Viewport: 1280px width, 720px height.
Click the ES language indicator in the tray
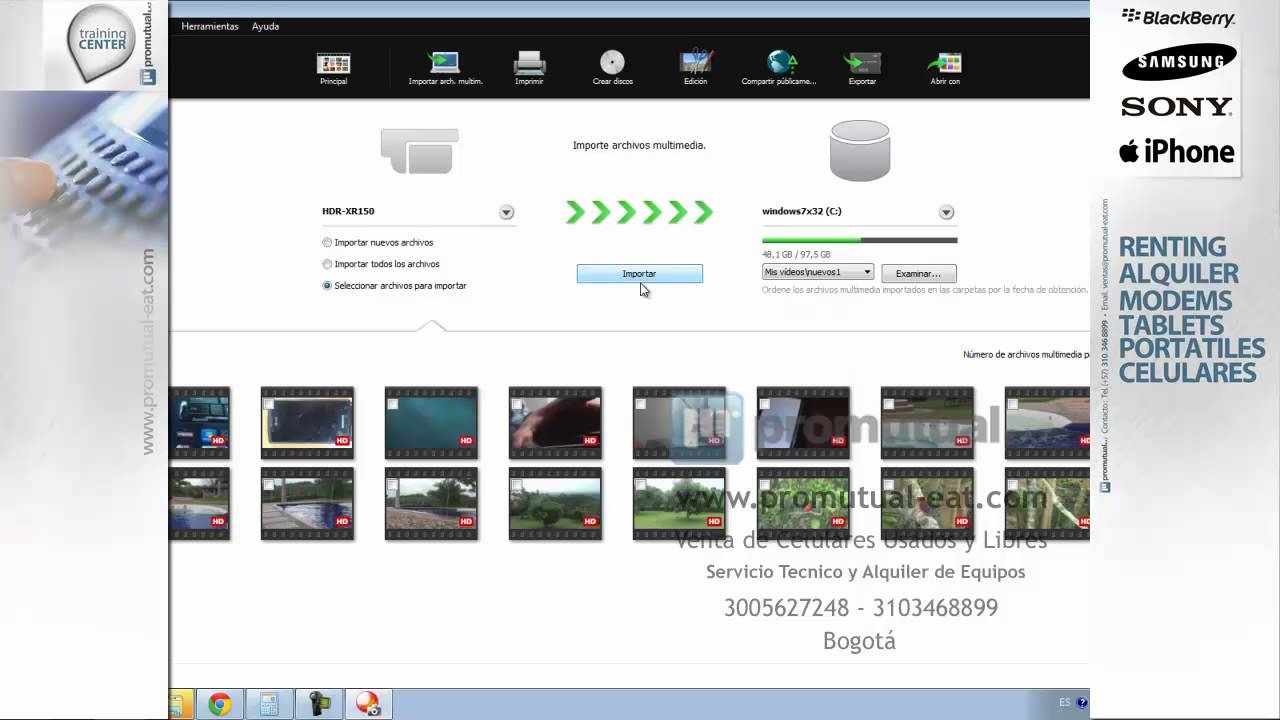tap(1065, 703)
